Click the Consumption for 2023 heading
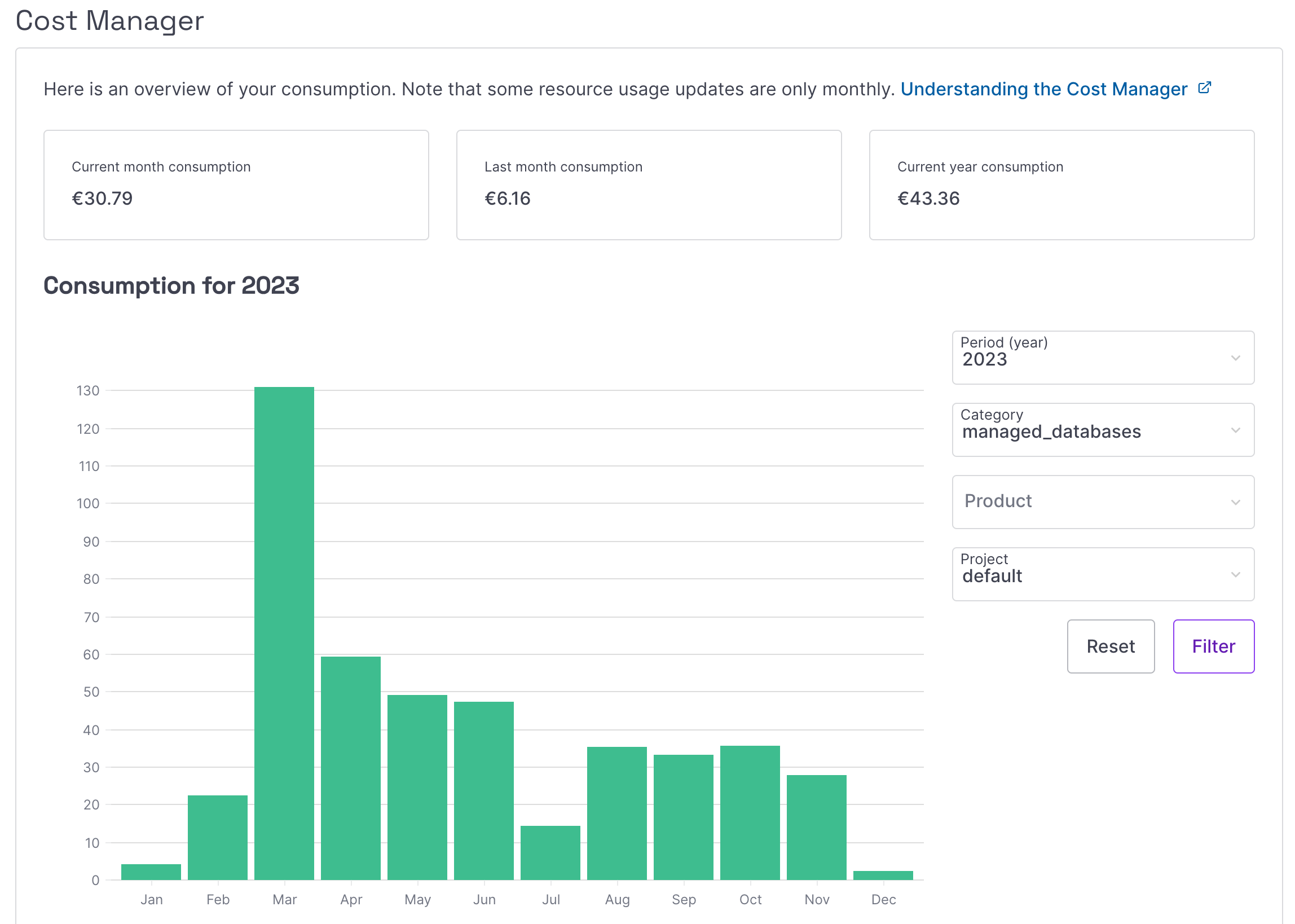 172,285
